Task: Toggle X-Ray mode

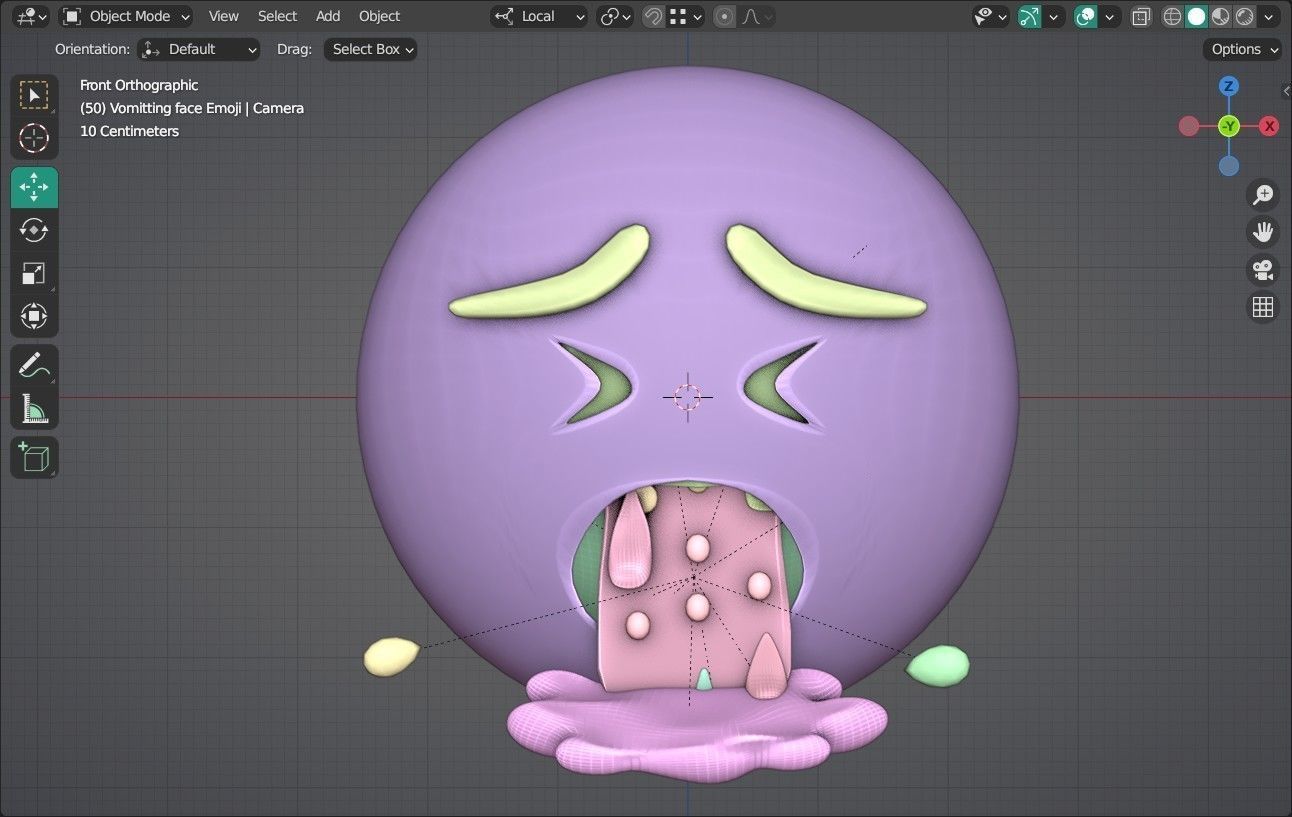Action: click(x=1141, y=16)
